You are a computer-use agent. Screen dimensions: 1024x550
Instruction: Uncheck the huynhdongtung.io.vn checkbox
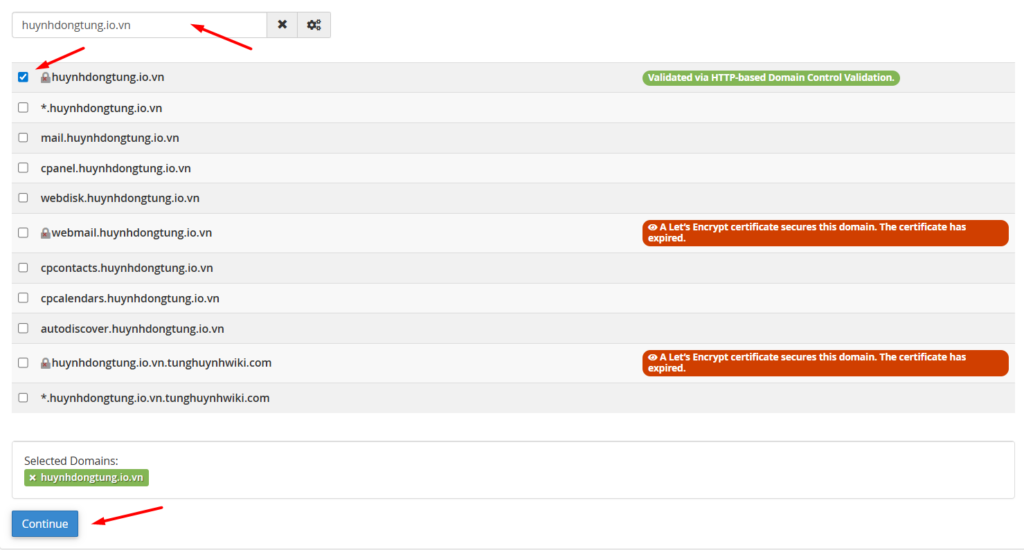[23, 77]
